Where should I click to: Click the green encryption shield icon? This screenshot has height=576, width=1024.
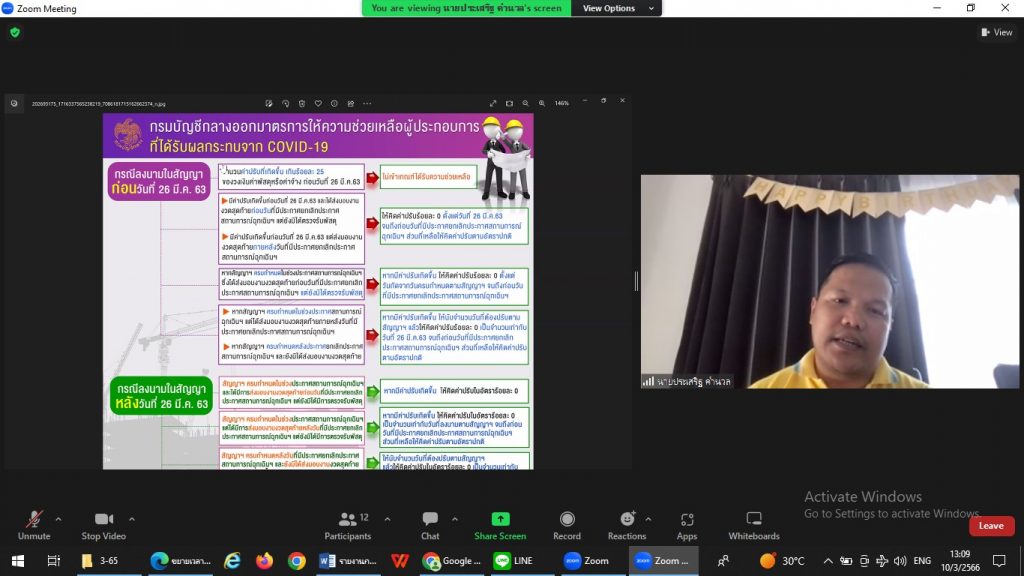(x=15, y=32)
